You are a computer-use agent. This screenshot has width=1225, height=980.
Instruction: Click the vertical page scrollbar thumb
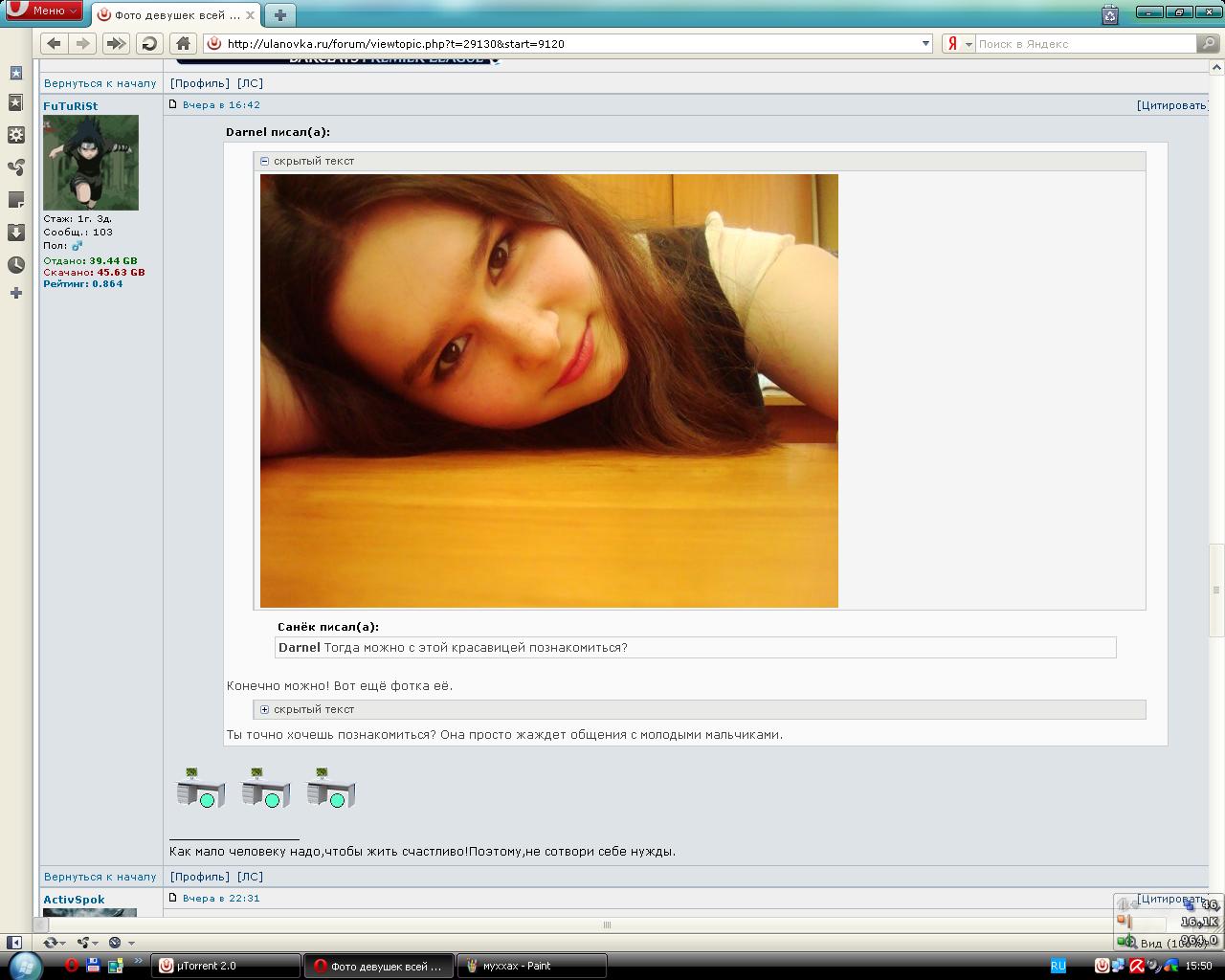pyautogui.click(x=1216, y=589)
